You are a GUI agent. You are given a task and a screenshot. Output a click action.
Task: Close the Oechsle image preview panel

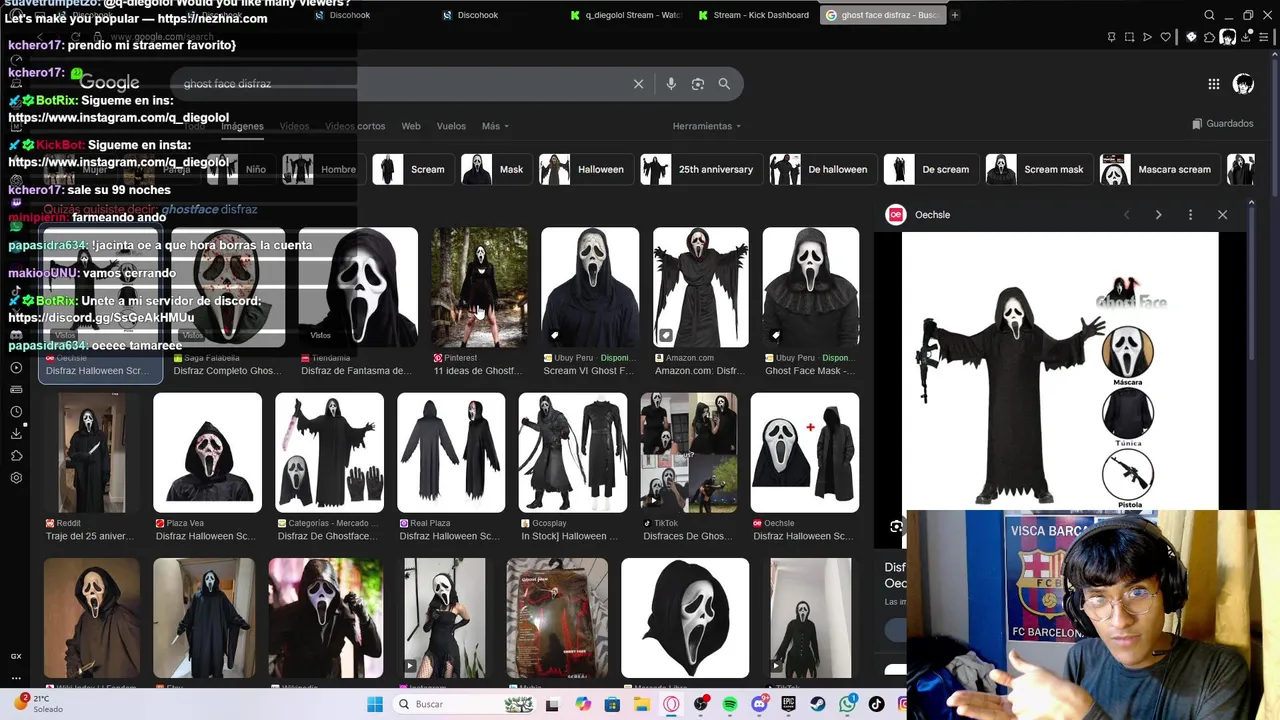(x=1222, y=215)
